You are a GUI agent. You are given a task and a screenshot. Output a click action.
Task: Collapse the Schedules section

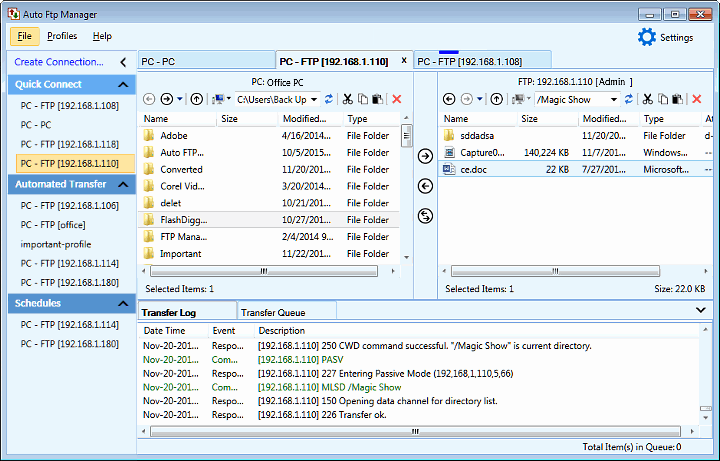click(x=123, y=303)
